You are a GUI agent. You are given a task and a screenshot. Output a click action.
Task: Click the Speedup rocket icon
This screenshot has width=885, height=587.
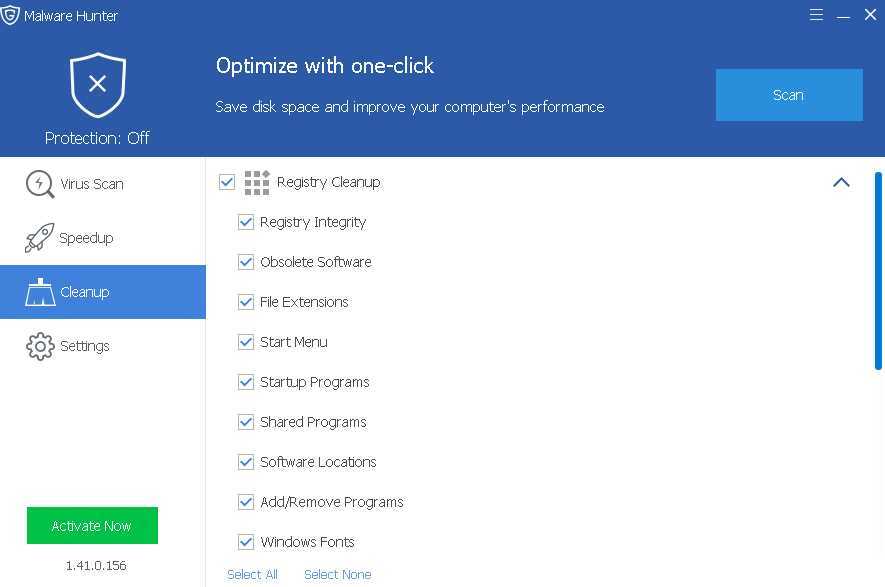point(39,238)
